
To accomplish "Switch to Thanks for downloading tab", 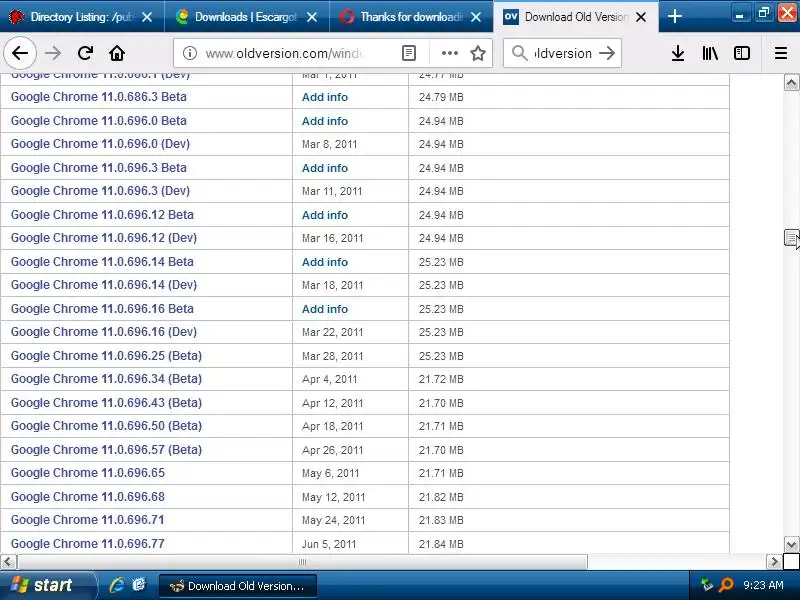I will [x=411, y=17].
